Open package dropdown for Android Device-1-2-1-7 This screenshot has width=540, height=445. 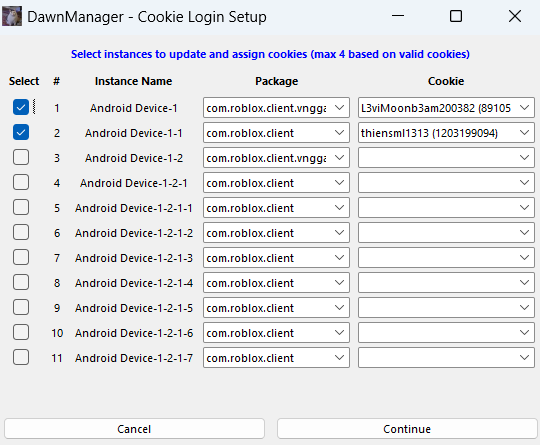coord(276,358)
